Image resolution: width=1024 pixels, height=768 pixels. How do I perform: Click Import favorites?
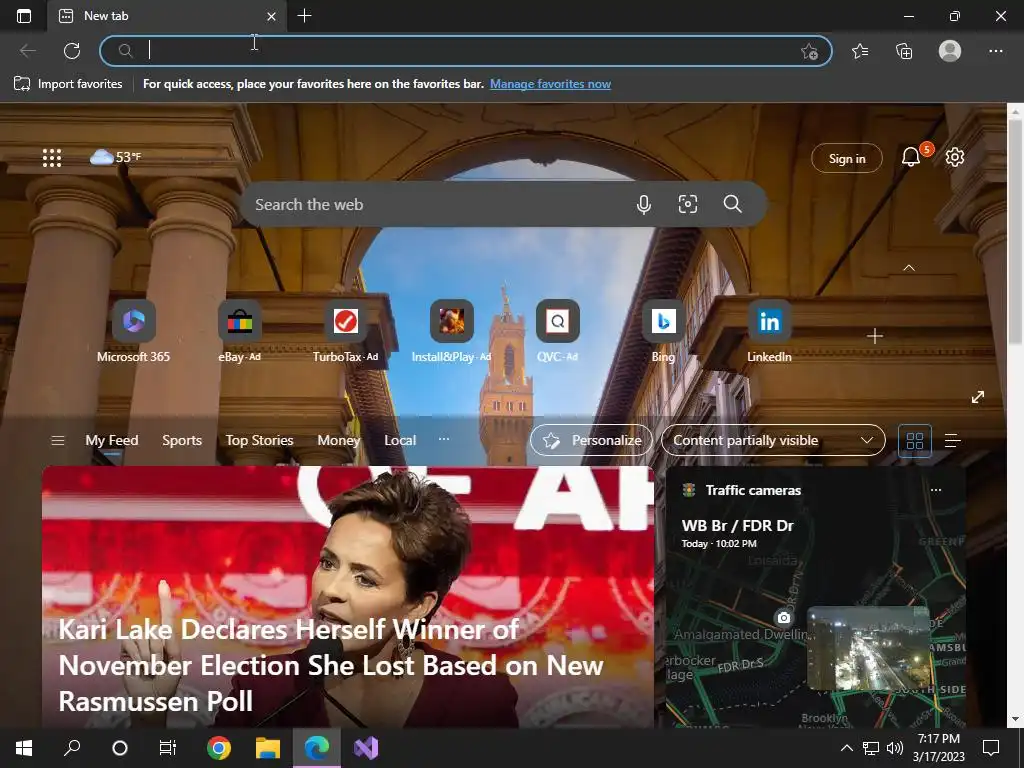coord(68,84)
